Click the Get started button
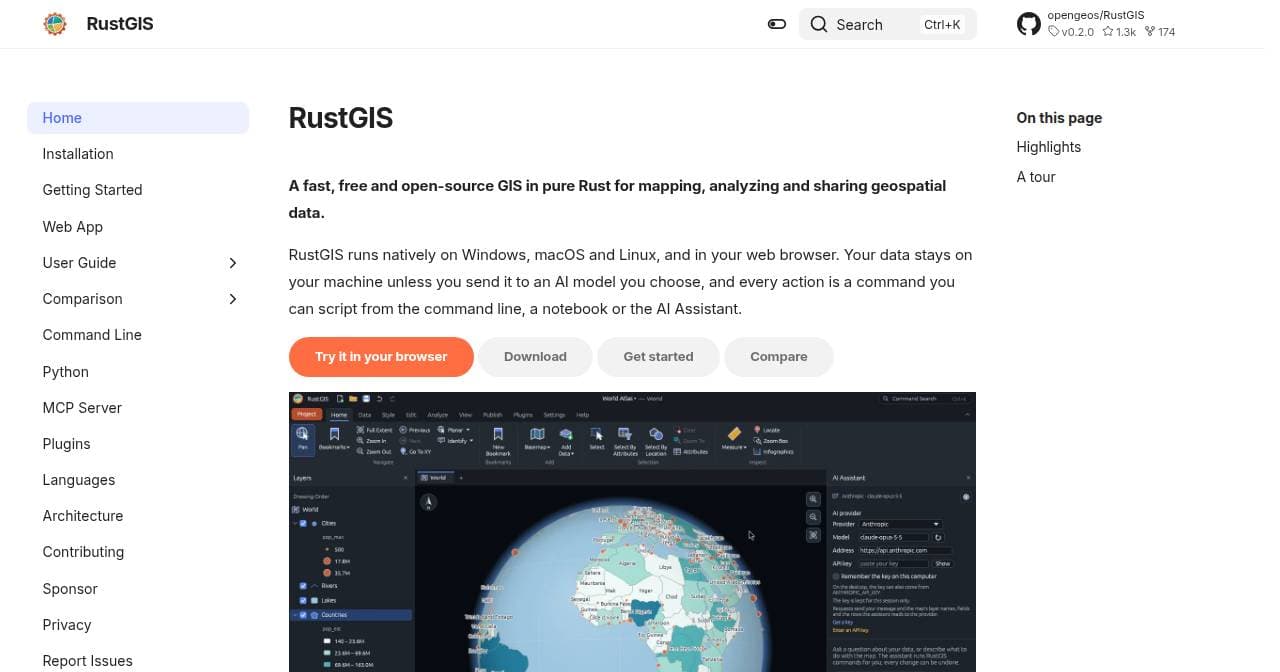This screenshot has width=1280, height=672. [658, 357]
